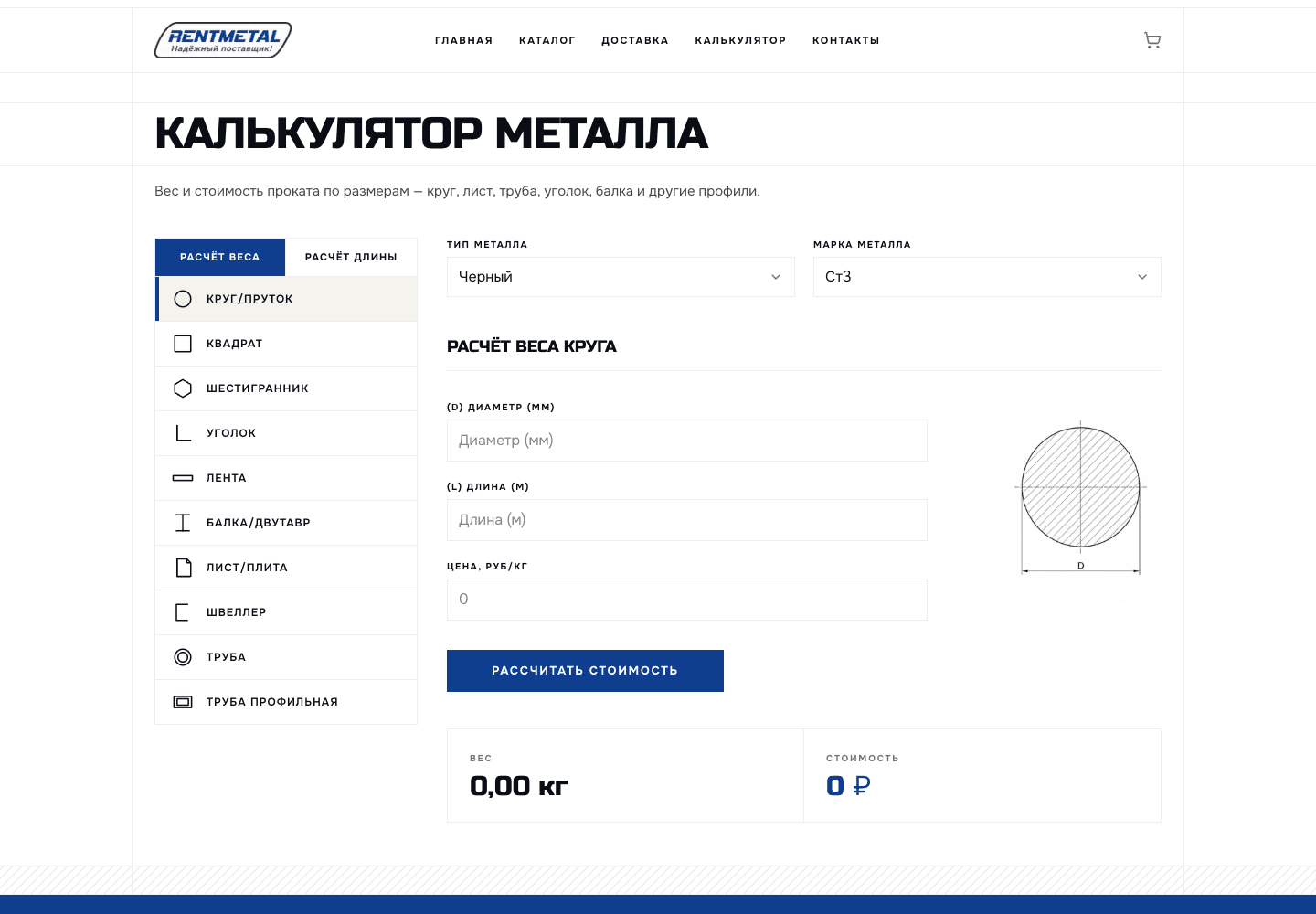
Task: Click Рассчитать стоимость button
Action: click(585, 671)
